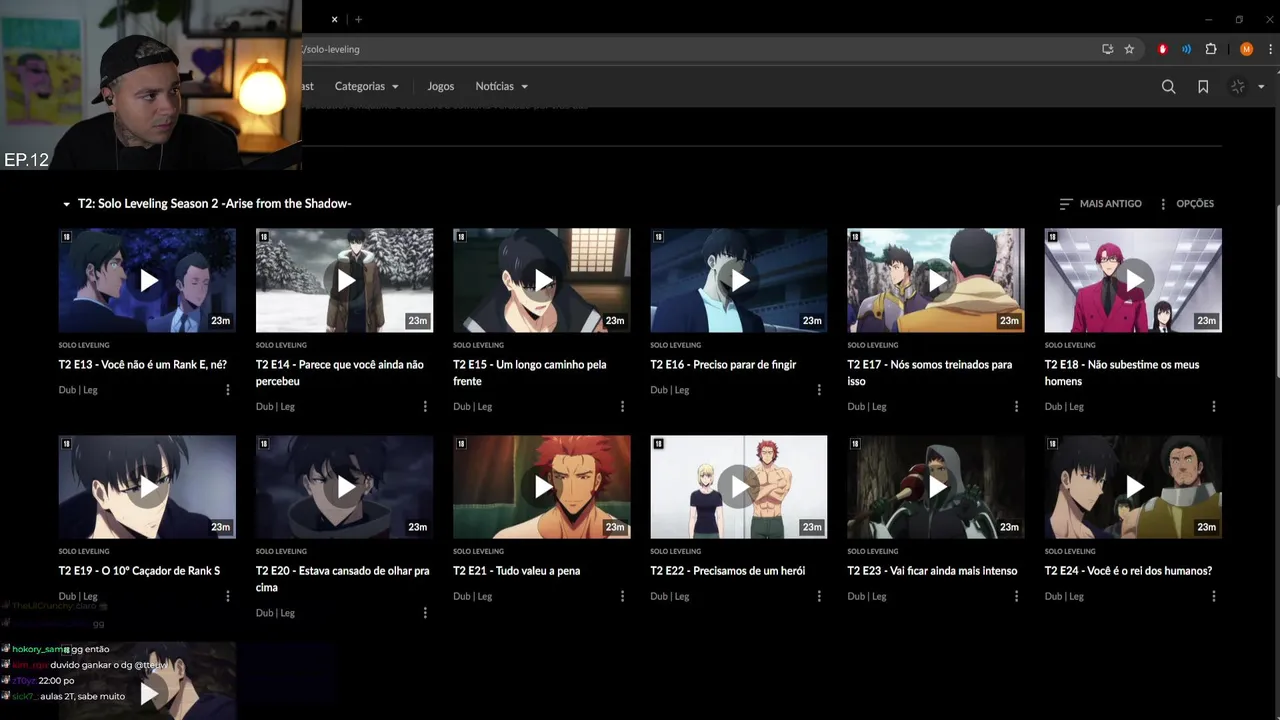Open more options for episode T2 E19
The image size is (1280, 720).
point(228,596)
